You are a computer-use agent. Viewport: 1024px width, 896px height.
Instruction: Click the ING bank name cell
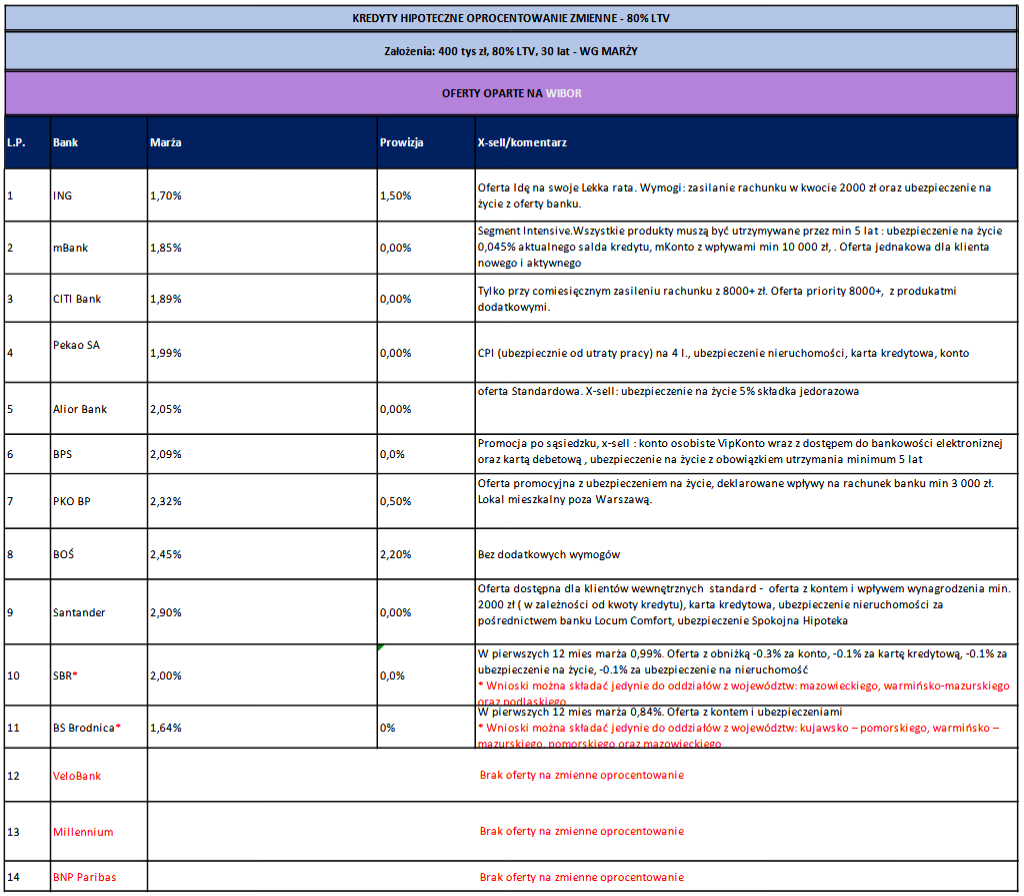tap(62, 196)
